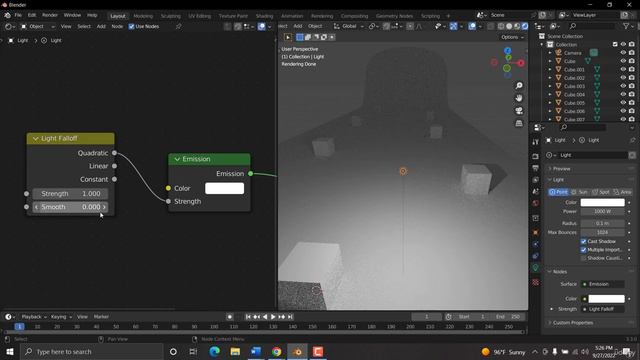Viewport: 640px width, 360px height.
Task: Open the File menu
Action: 18,15
